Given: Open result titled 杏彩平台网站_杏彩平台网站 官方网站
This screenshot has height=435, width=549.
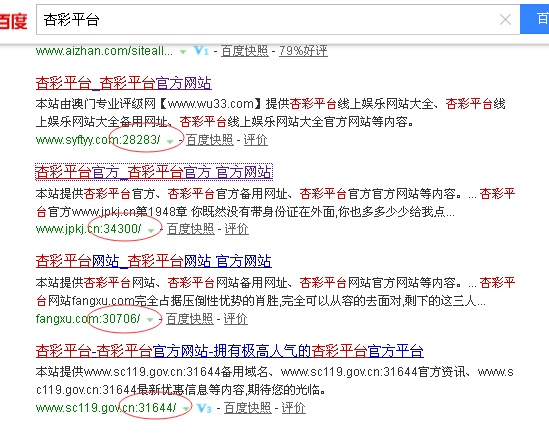Looking at the screenshot, I should [x=154, y=261].
